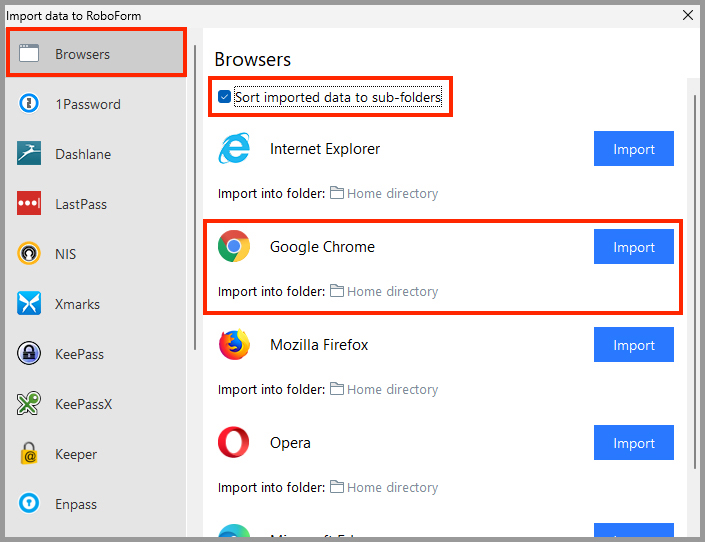Viewport: 705px width, 542px height.
Task: Change Google Chrome import folder destination
Action: pyautogui.click(x=384, y=292)
